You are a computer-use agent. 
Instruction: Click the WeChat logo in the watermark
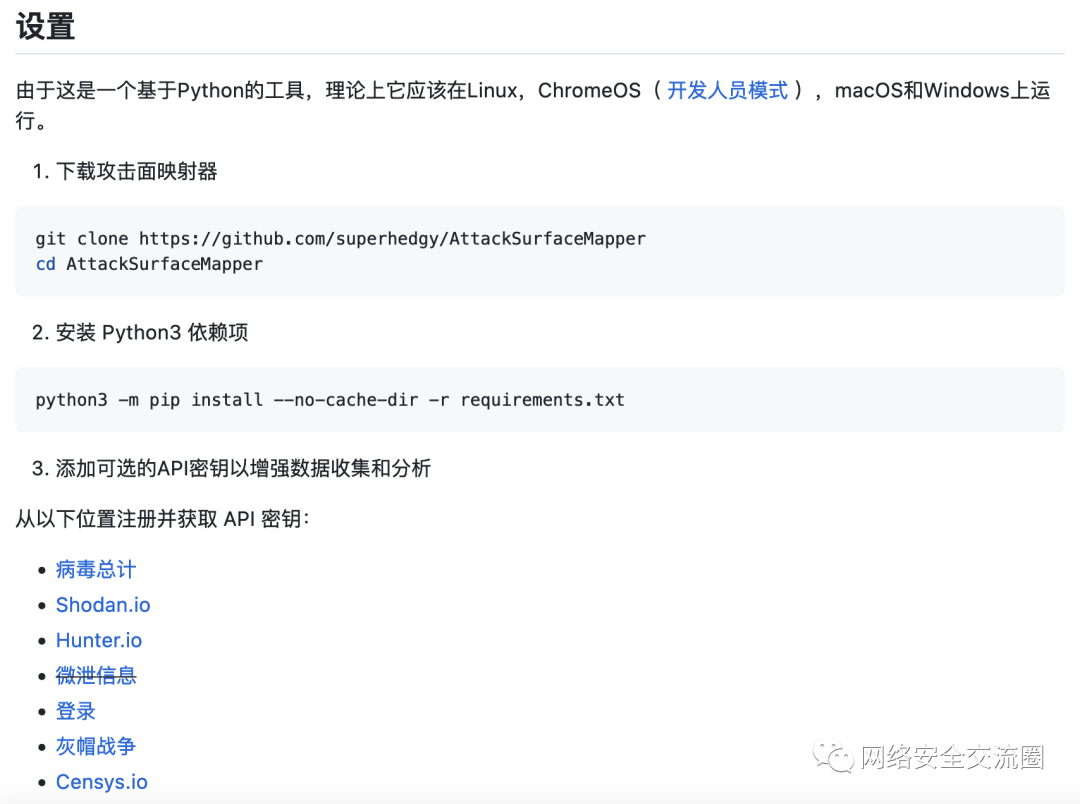click(x=833, y=757)
